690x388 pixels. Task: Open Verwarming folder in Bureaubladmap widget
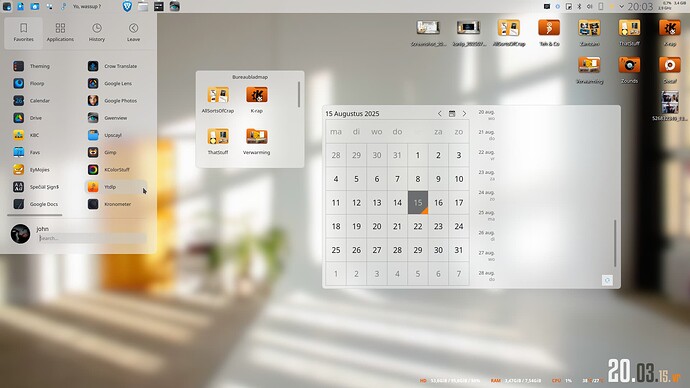point(257,141)
